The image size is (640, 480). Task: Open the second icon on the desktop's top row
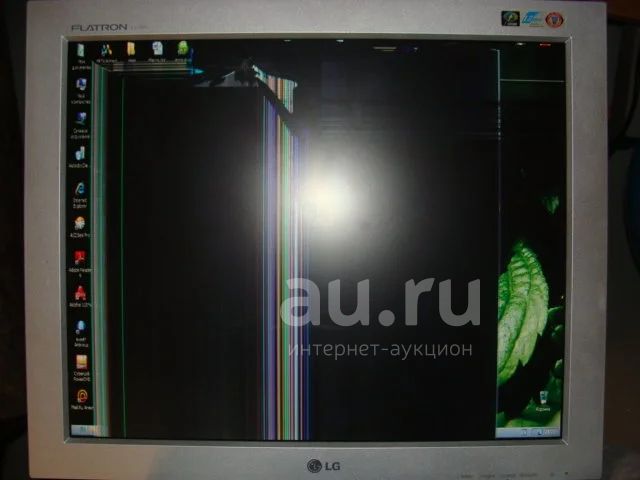coord(107,52)
